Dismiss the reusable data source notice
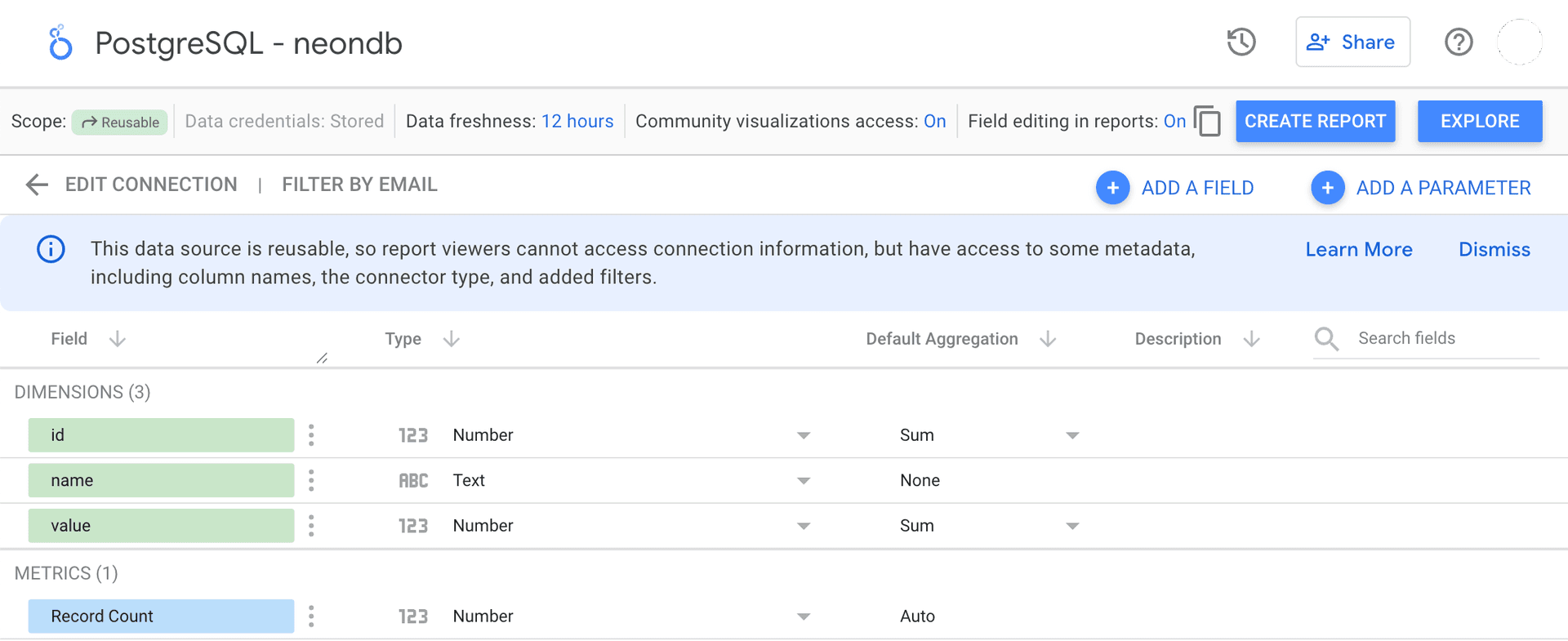This screenshot has width=1568, height=641. tap(1494, 250)
